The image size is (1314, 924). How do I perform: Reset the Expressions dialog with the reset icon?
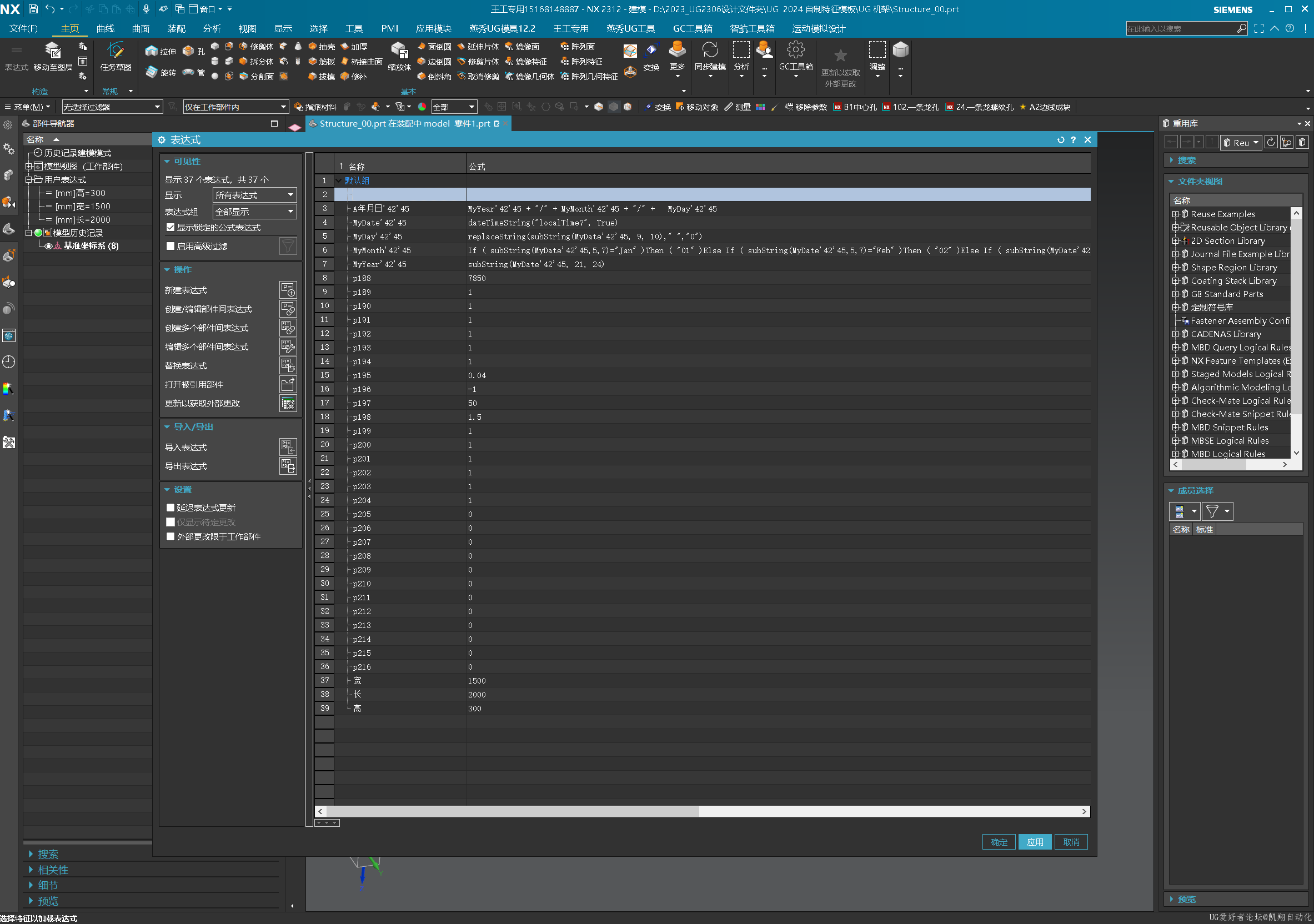[1060, 140]
